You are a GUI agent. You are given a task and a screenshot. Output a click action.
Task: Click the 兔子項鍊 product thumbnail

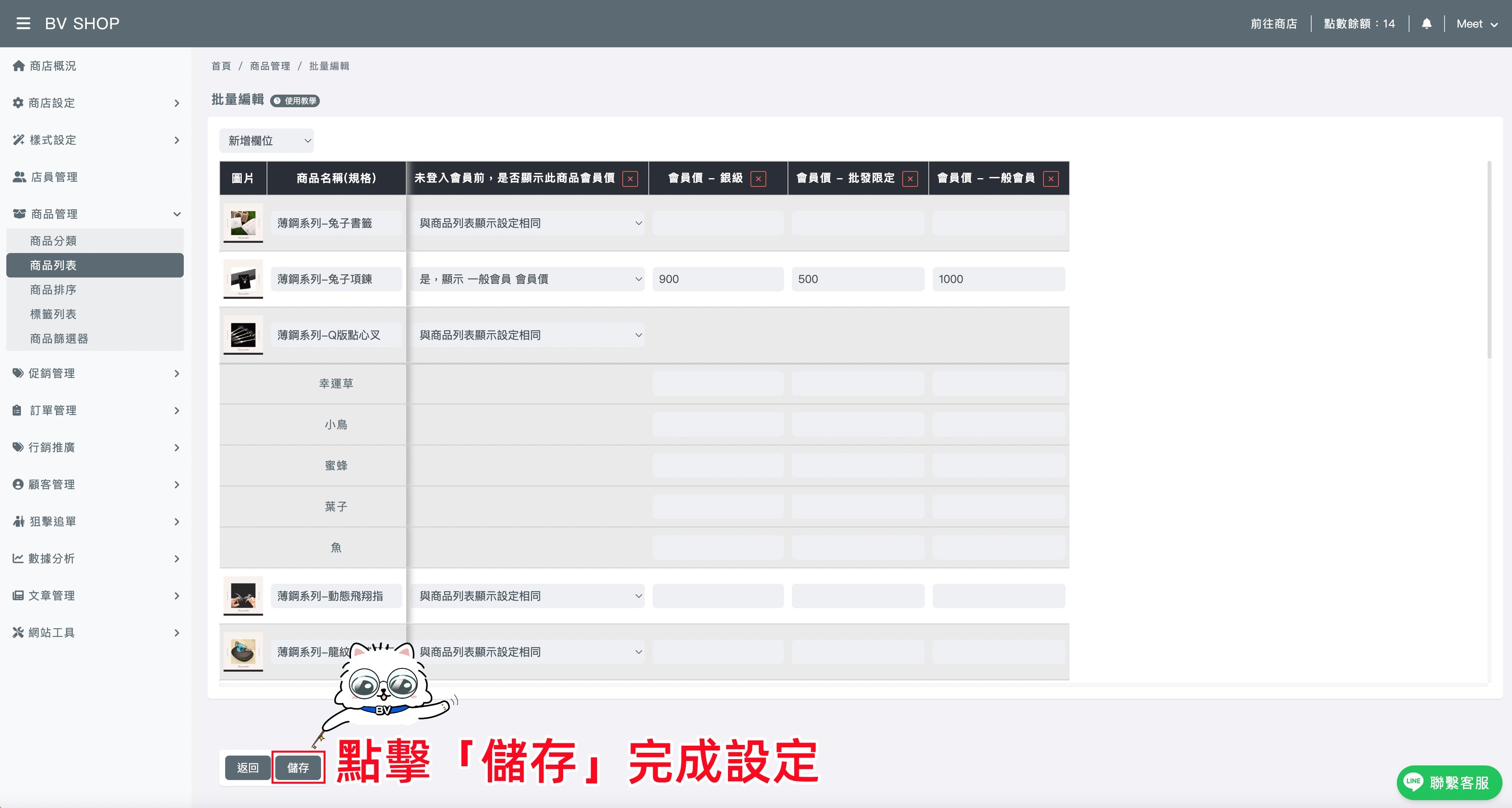(x=243, y=279)
